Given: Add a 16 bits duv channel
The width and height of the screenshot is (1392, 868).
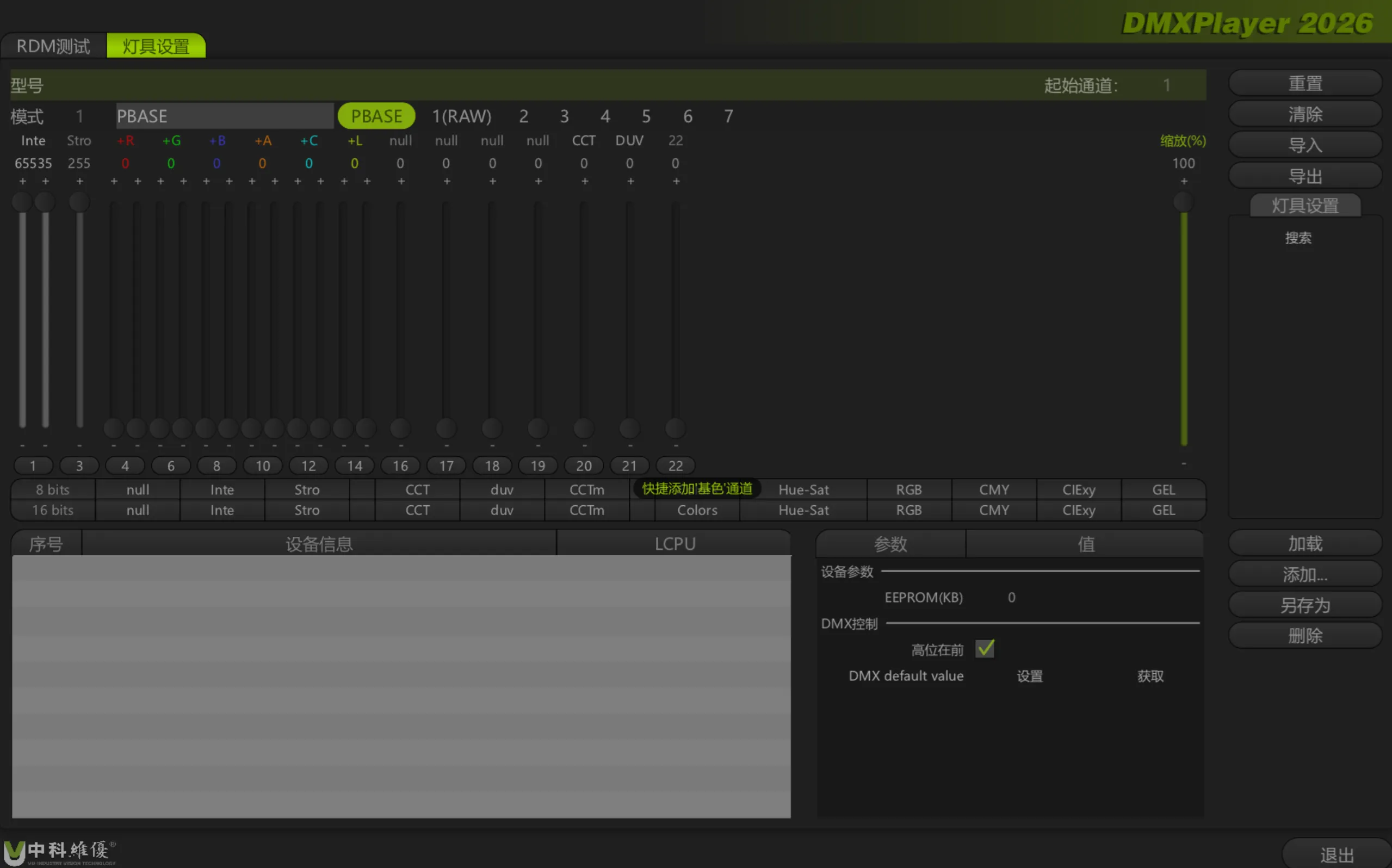Looking at the screenshot, I should tap(502, 510).
